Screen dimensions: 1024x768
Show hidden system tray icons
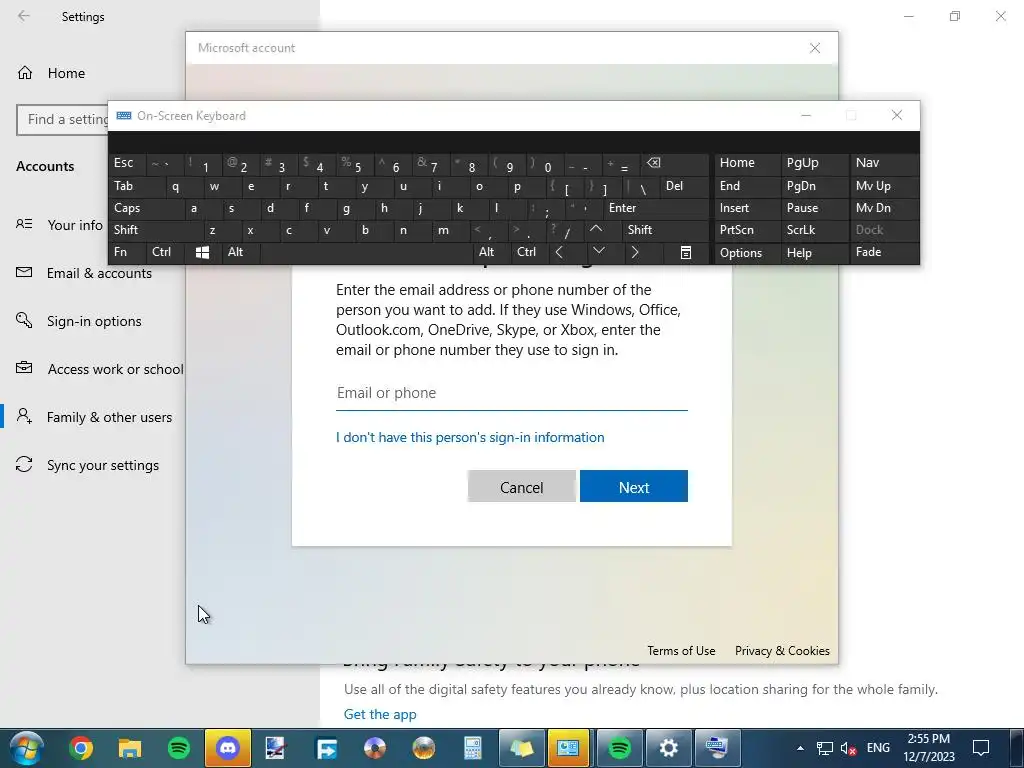tap(800, 748)
